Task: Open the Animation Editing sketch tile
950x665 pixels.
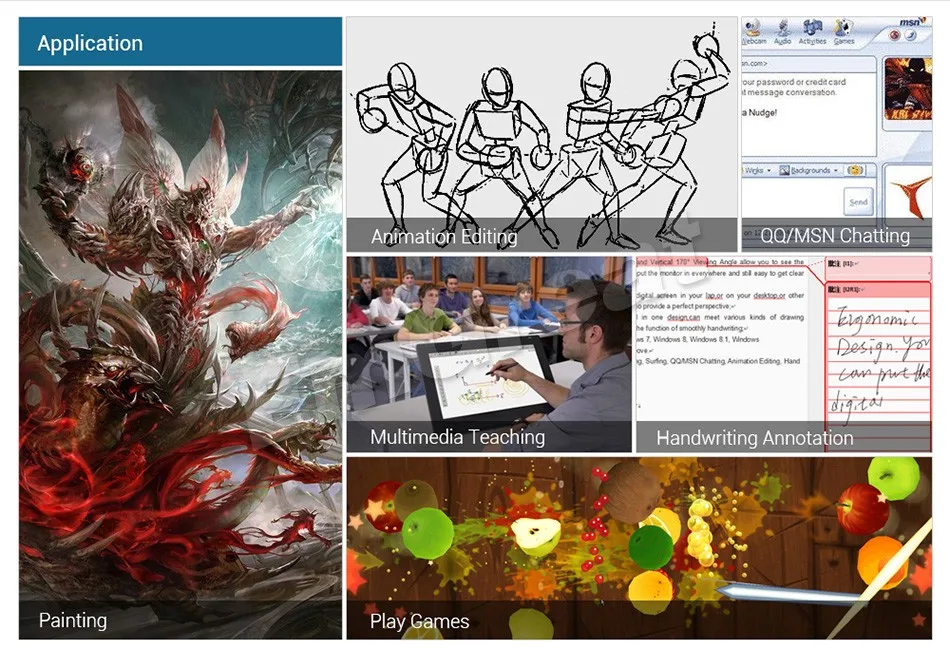Action: (542, 134)
